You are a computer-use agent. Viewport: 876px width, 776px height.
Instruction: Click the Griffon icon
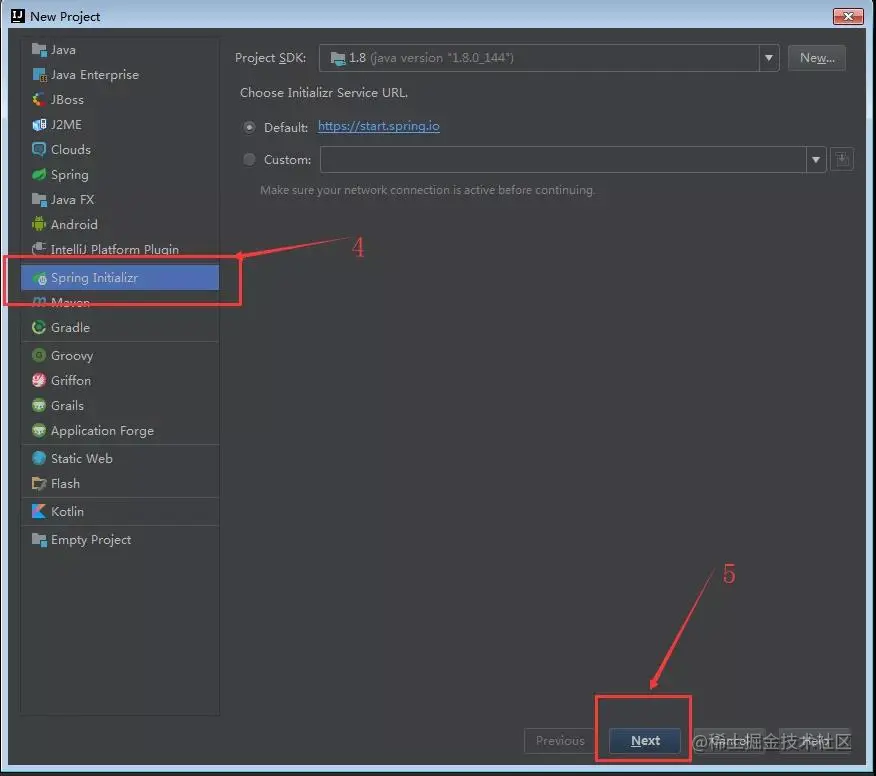pyautogui.click(x=39, y=380)
